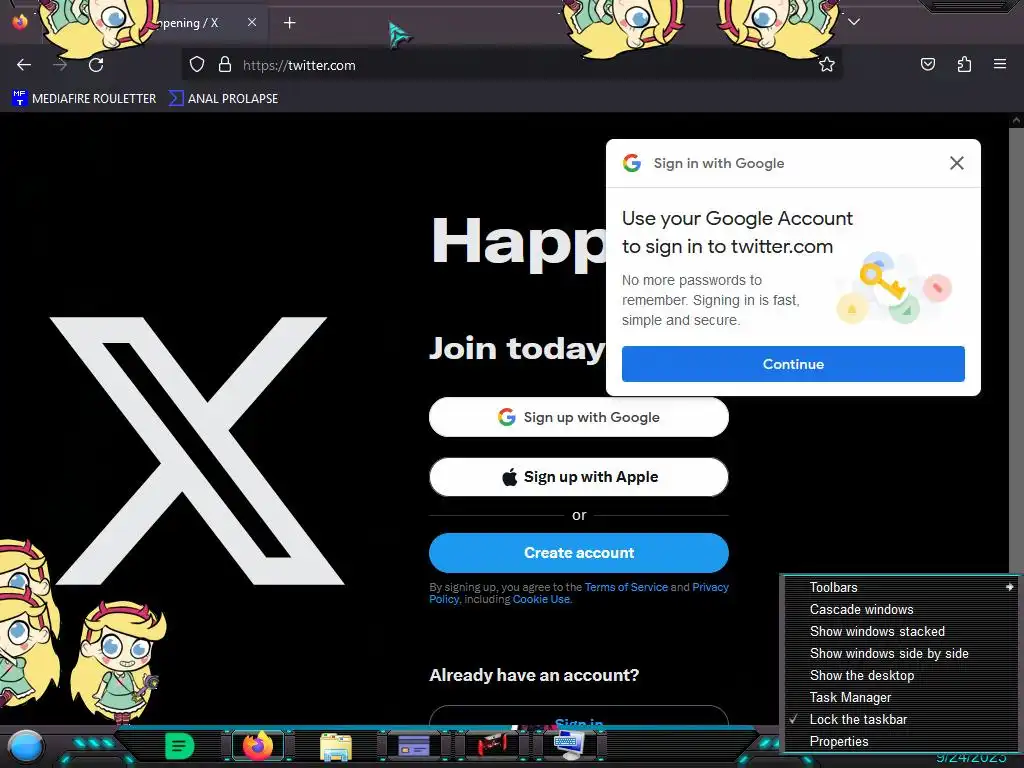Click the Create account button
The height and width of the screenshot is (768, 1024).
tap(579, 552)
